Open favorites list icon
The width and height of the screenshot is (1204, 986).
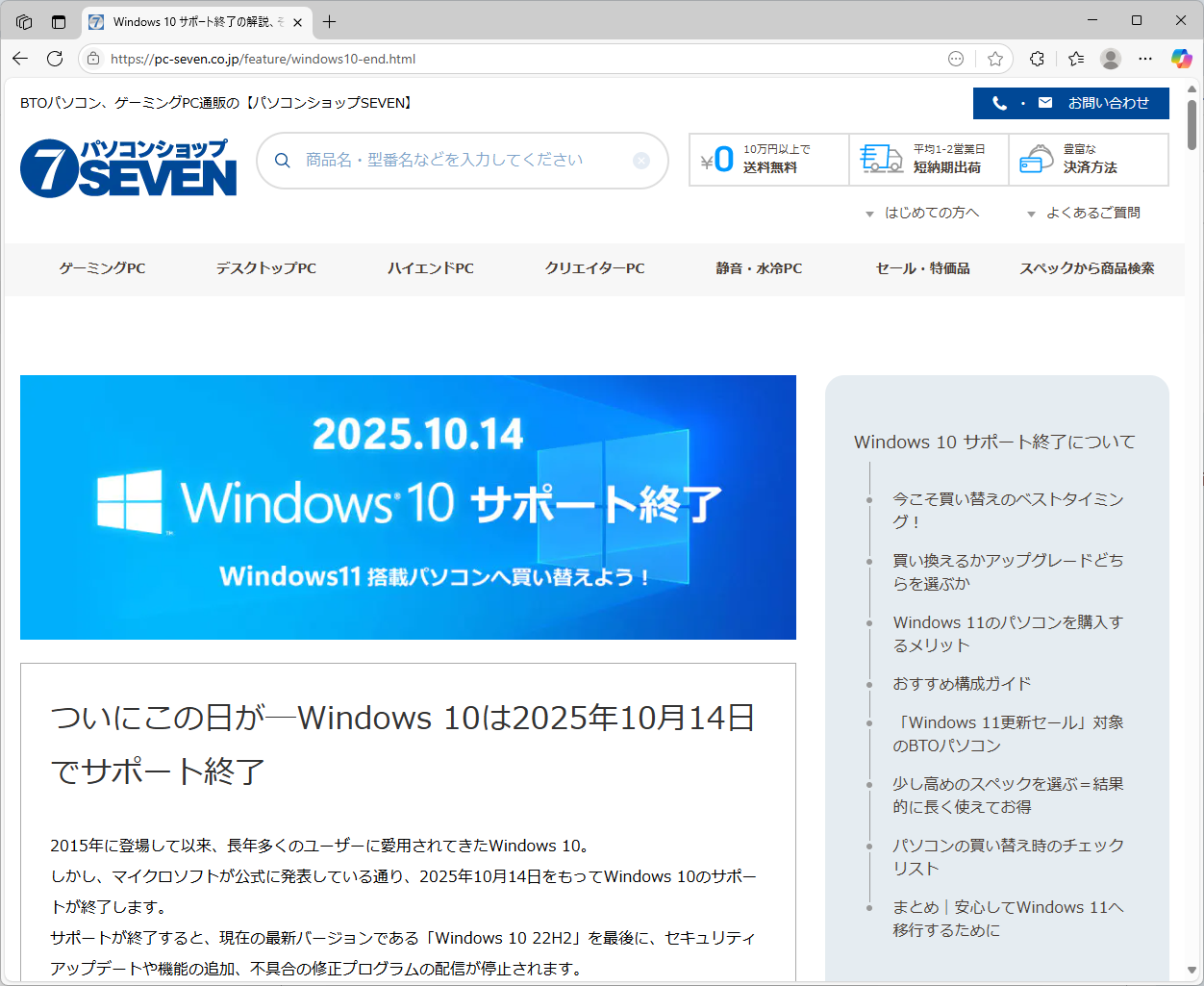click(x=1076, y=59)
